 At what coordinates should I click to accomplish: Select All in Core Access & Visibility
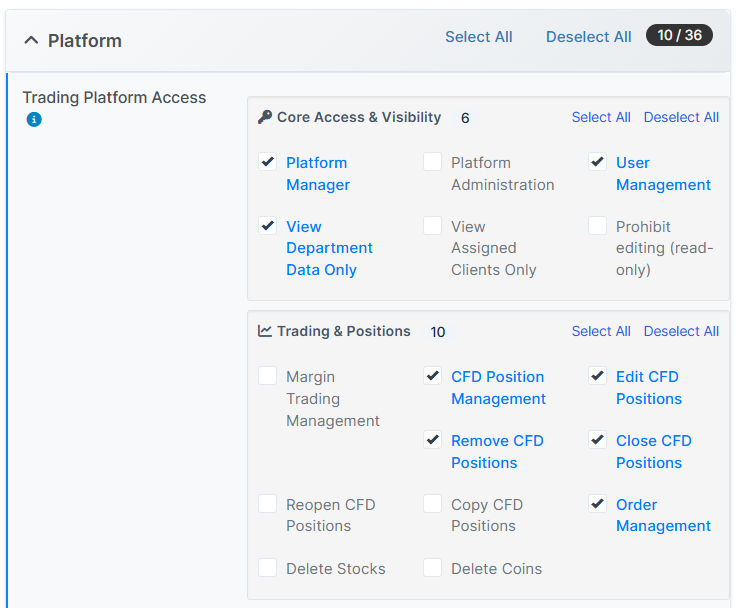point(600,117)
